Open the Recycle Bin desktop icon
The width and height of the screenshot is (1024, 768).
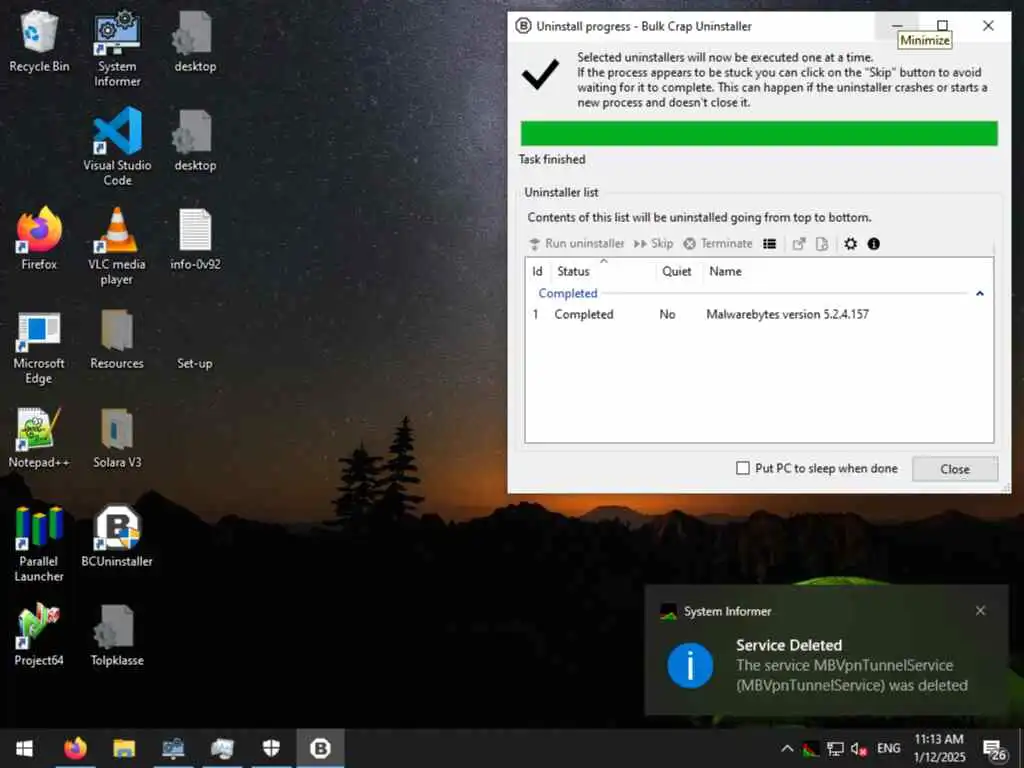[39, 41]
